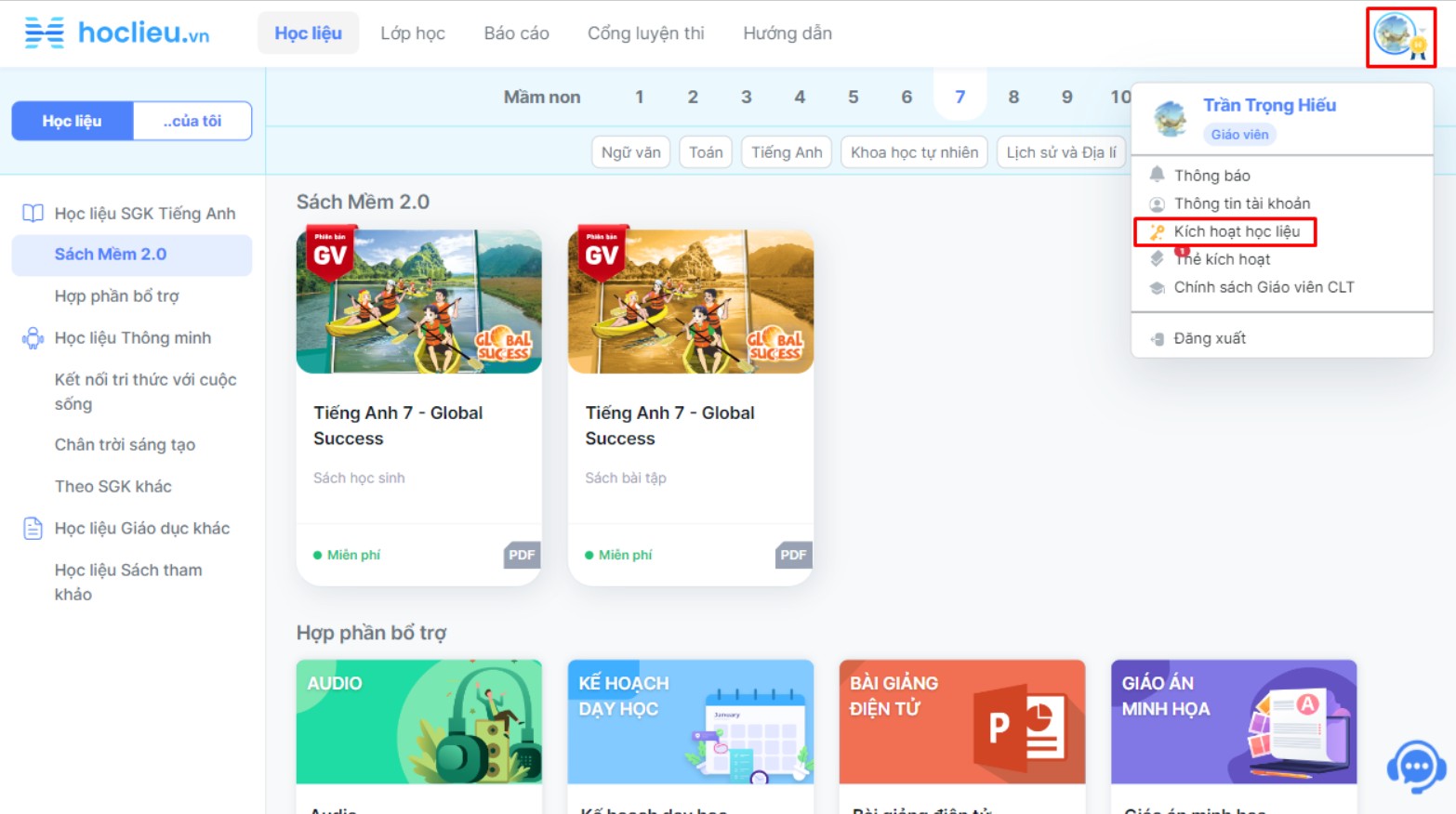1456x814 pixels.
Task: Switch to the Lớp học tab
Action: coord(412,33)
